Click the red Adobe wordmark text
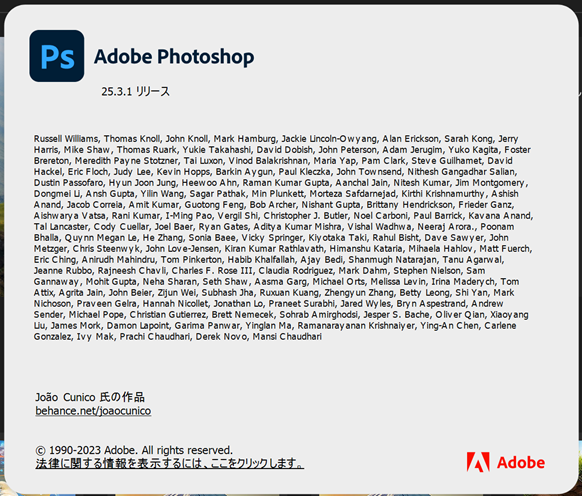Screen dimensions: 582x496 (x=521, y=463)
